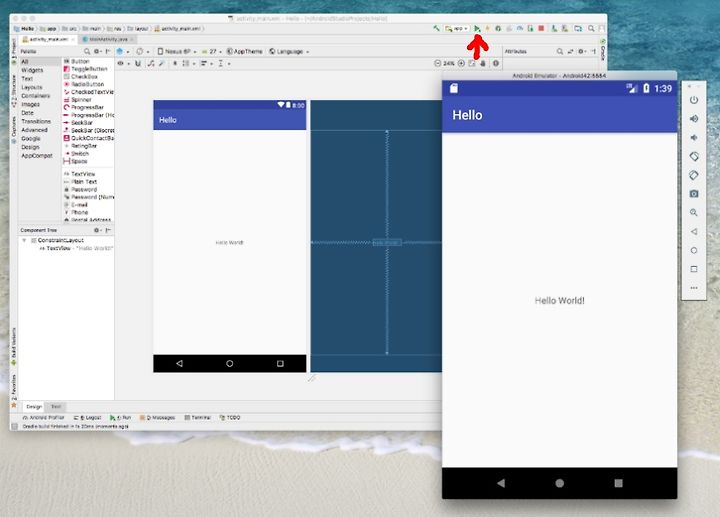Tap the Home circle on the emulator screen
Screen dimensions: 720x517
(x=560, y=483)
